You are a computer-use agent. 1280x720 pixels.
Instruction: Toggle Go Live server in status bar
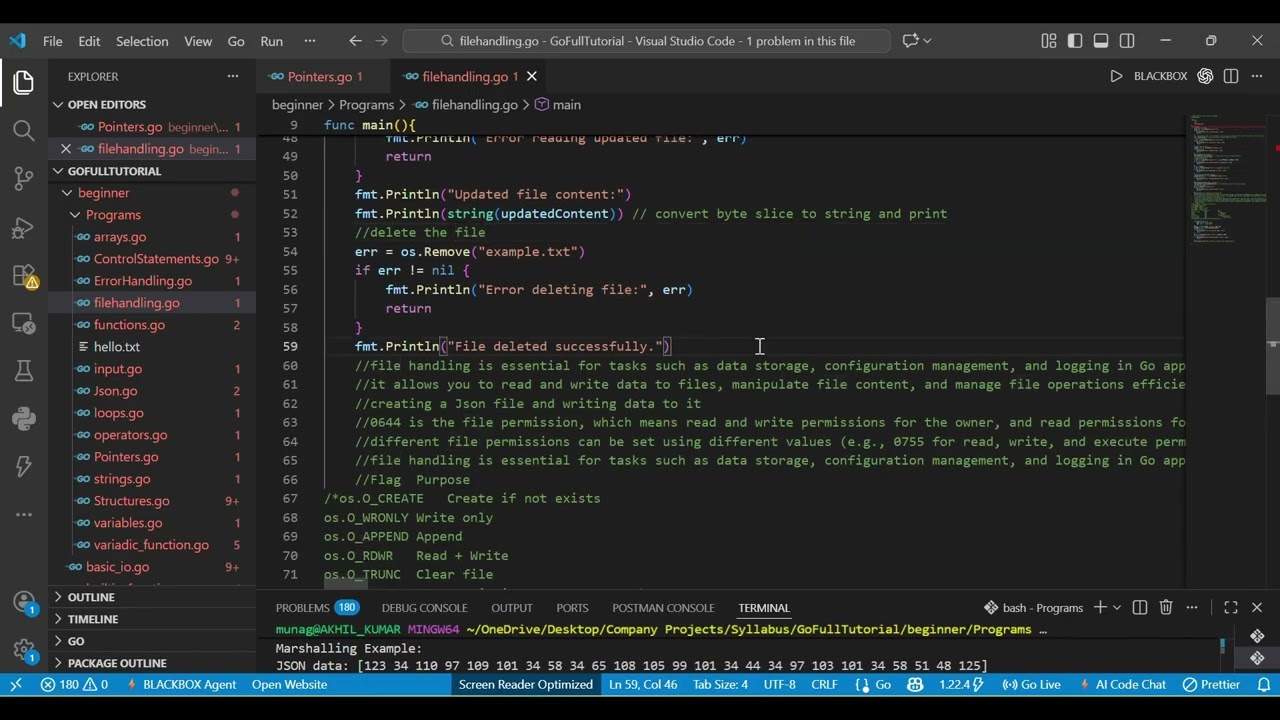pos(1031,685)
